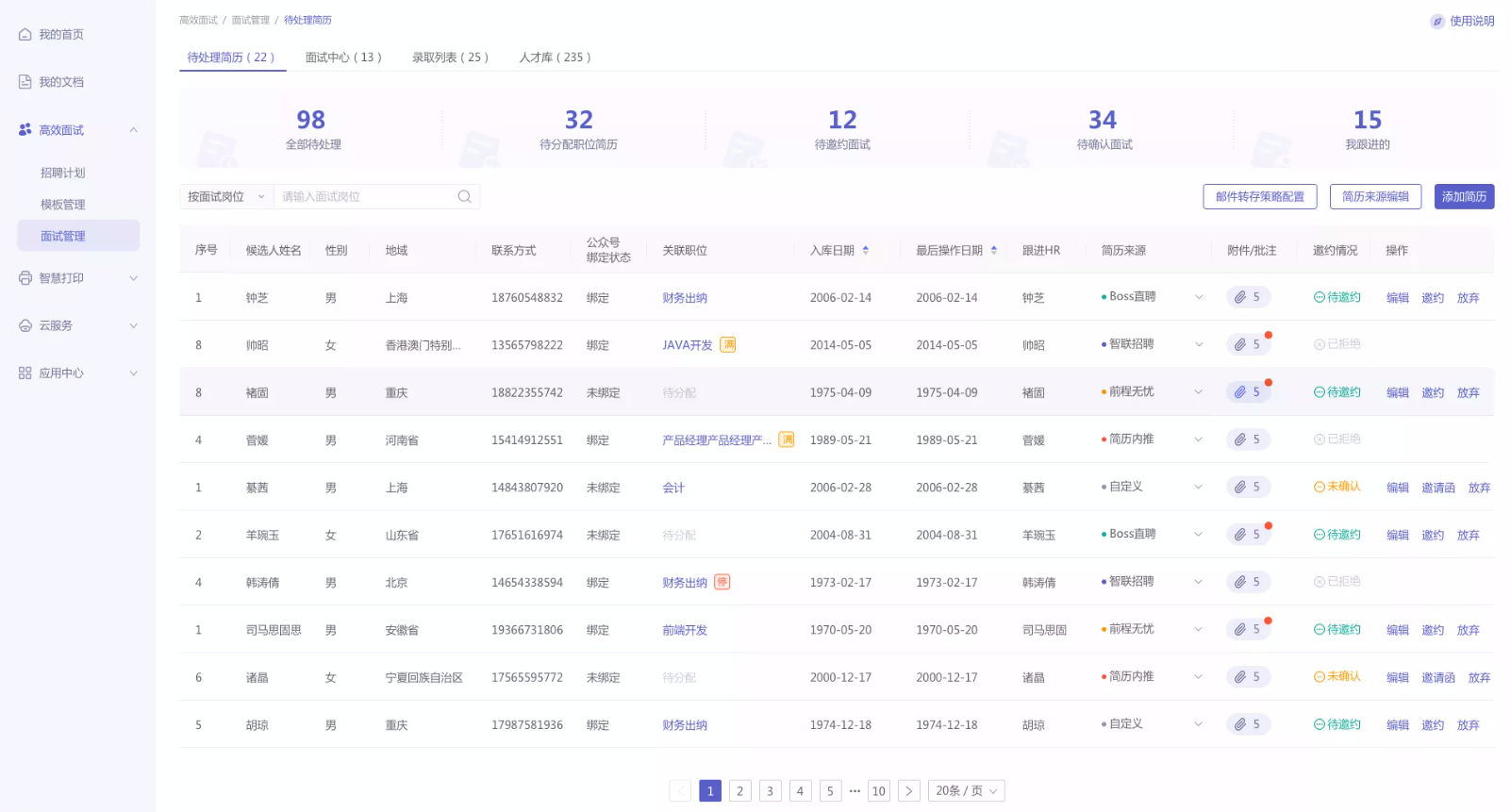Sort by 入库日期 column arrows

click(866, 251)
